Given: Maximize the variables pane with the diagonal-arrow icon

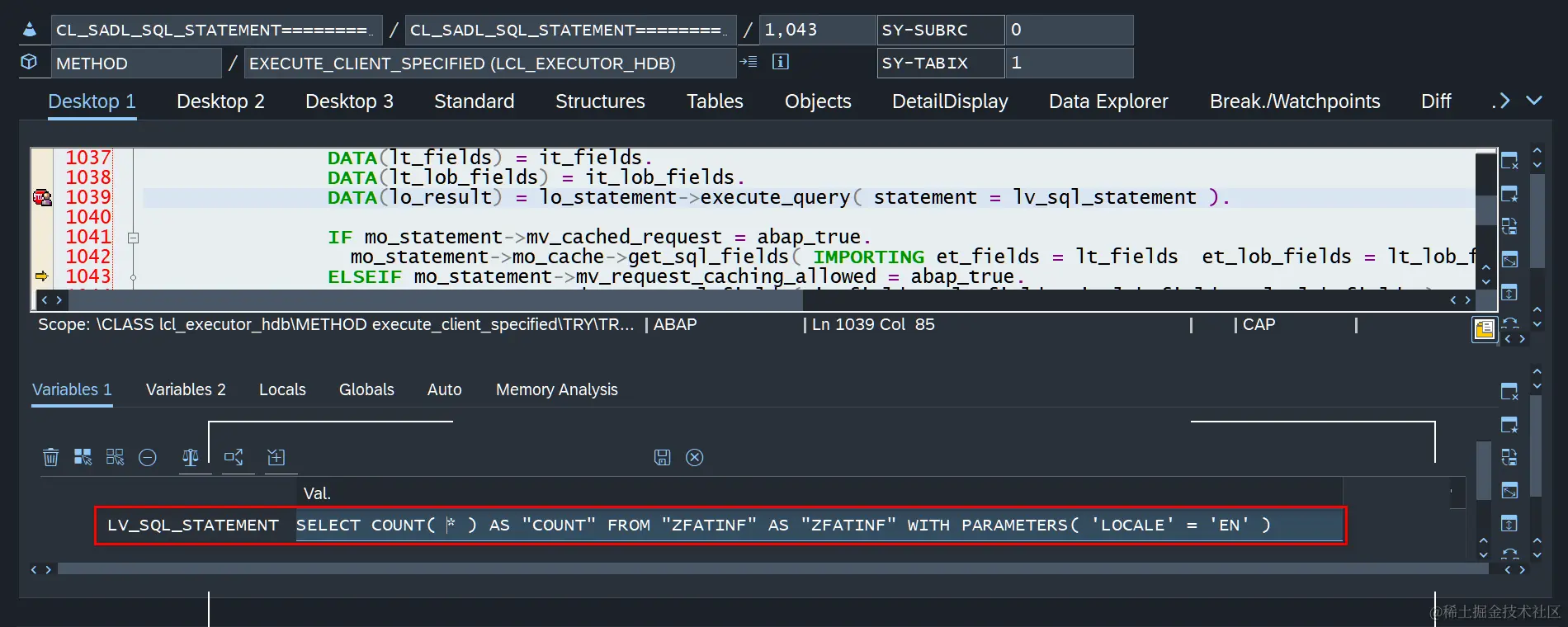Looking at the screenshot, I should [x=1509, y=491].
